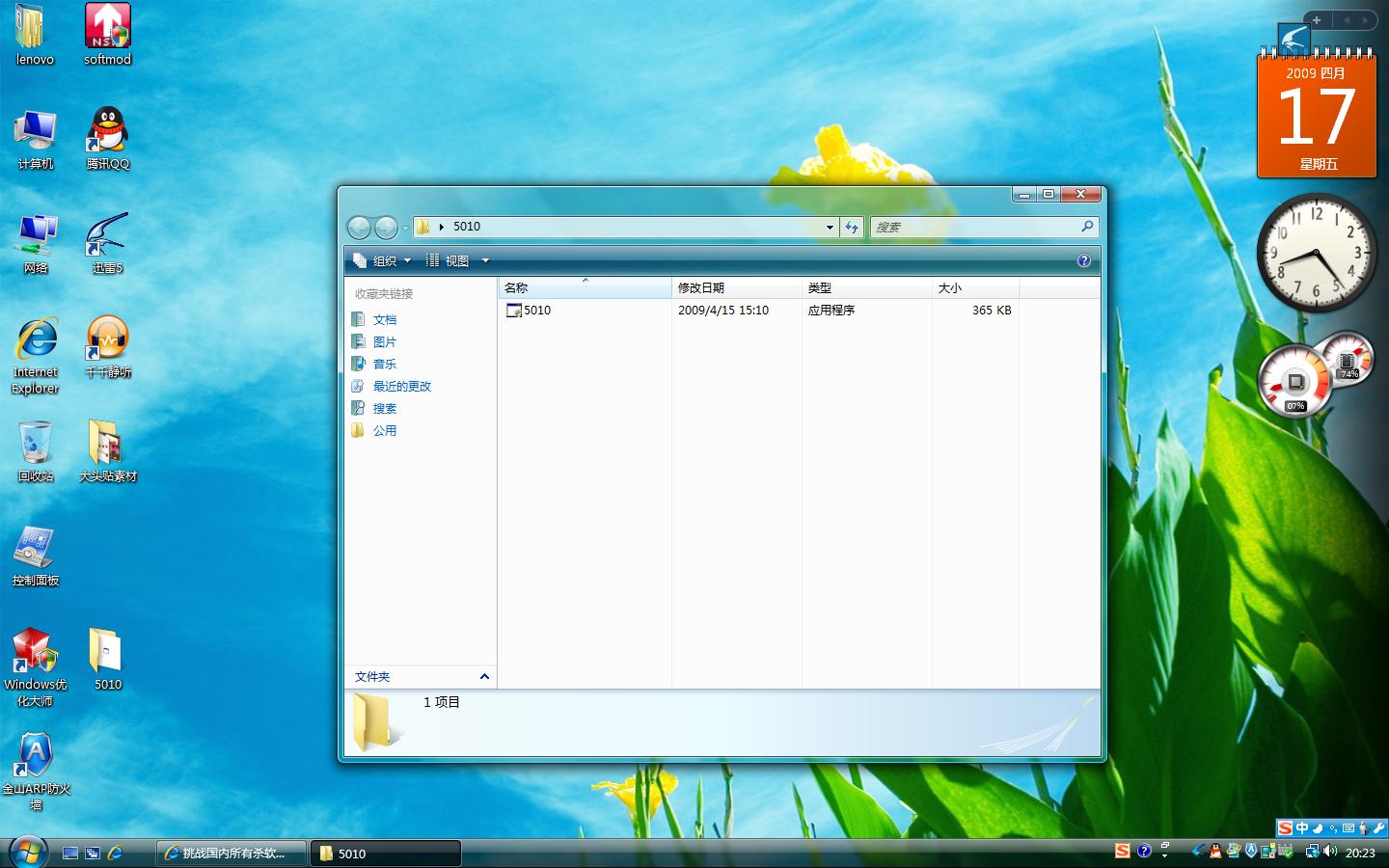The width and height of the screenshot is (1389, 868).
Task: Click the Thunder bird tray icon
Action: (1198, 852)
